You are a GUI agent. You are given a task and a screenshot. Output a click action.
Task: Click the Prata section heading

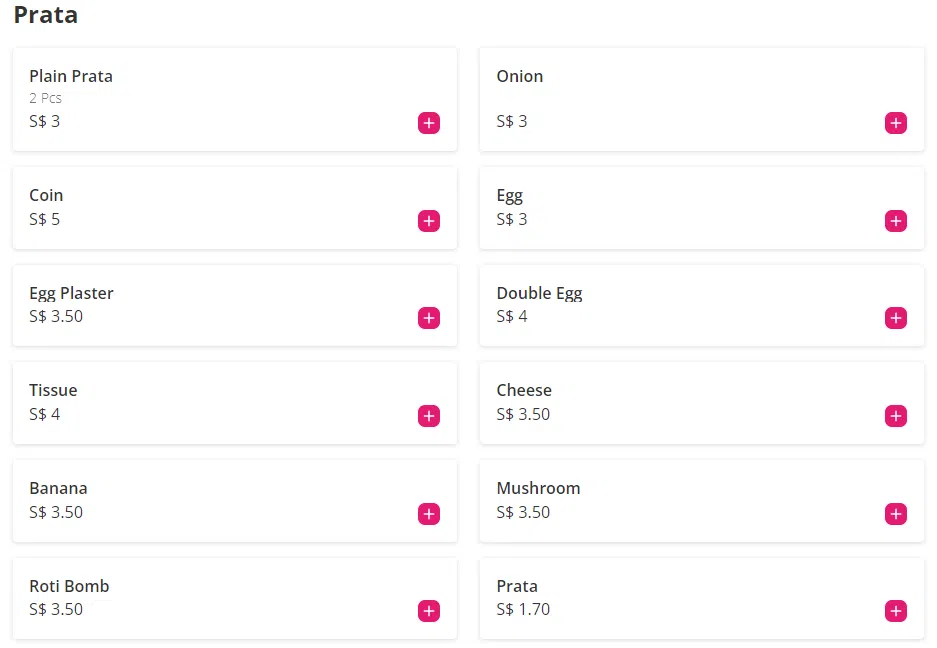[46, 16]
